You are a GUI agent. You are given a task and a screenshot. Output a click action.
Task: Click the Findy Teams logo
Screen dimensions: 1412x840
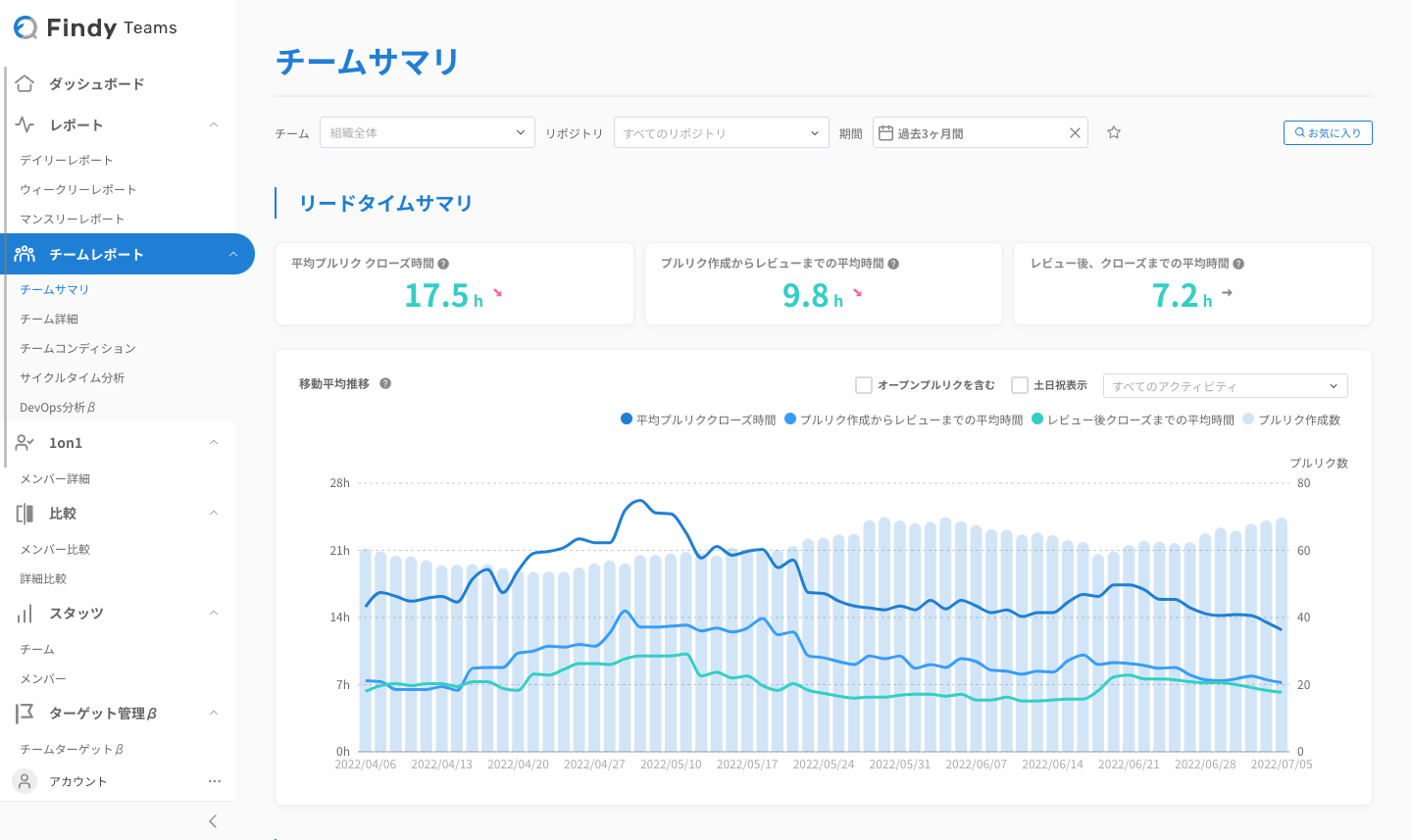[96, 27]
